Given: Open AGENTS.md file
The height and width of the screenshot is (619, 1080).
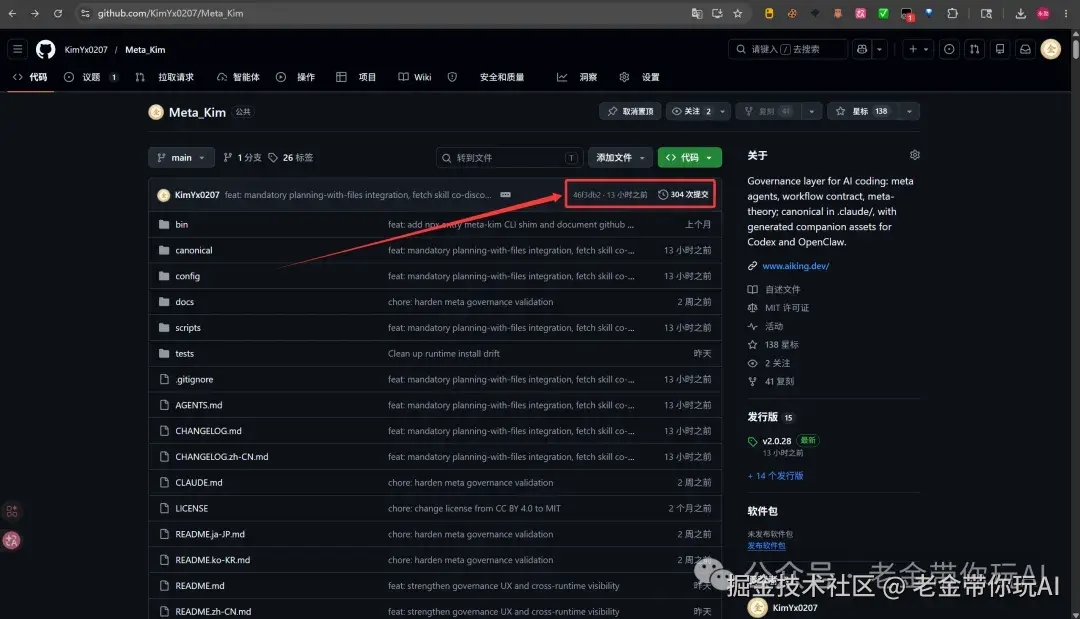Looking at the screenshot, I should (x=198, y=406).
